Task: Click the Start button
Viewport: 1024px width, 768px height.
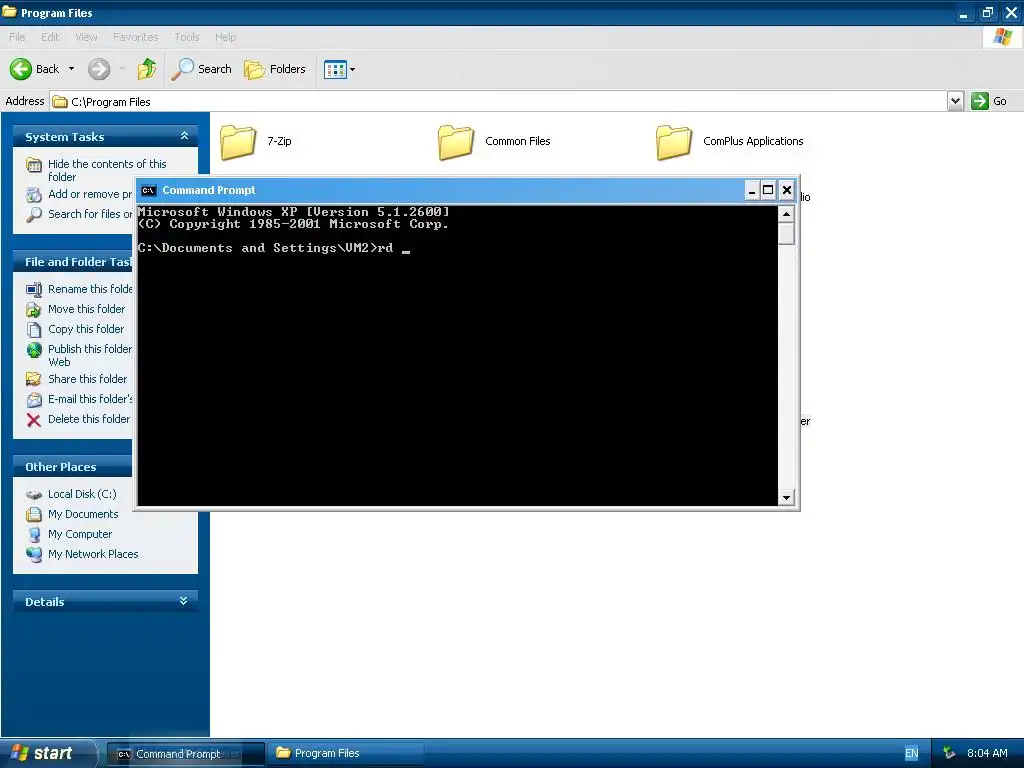Action: (x=47, y=753)
